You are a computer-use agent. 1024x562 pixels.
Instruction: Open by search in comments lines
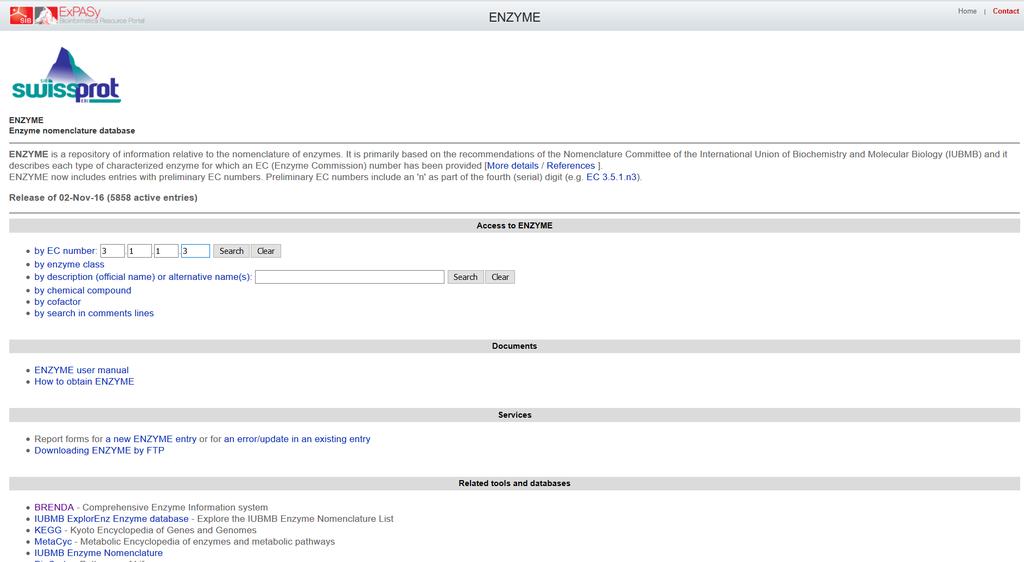[x=94, y=313]
